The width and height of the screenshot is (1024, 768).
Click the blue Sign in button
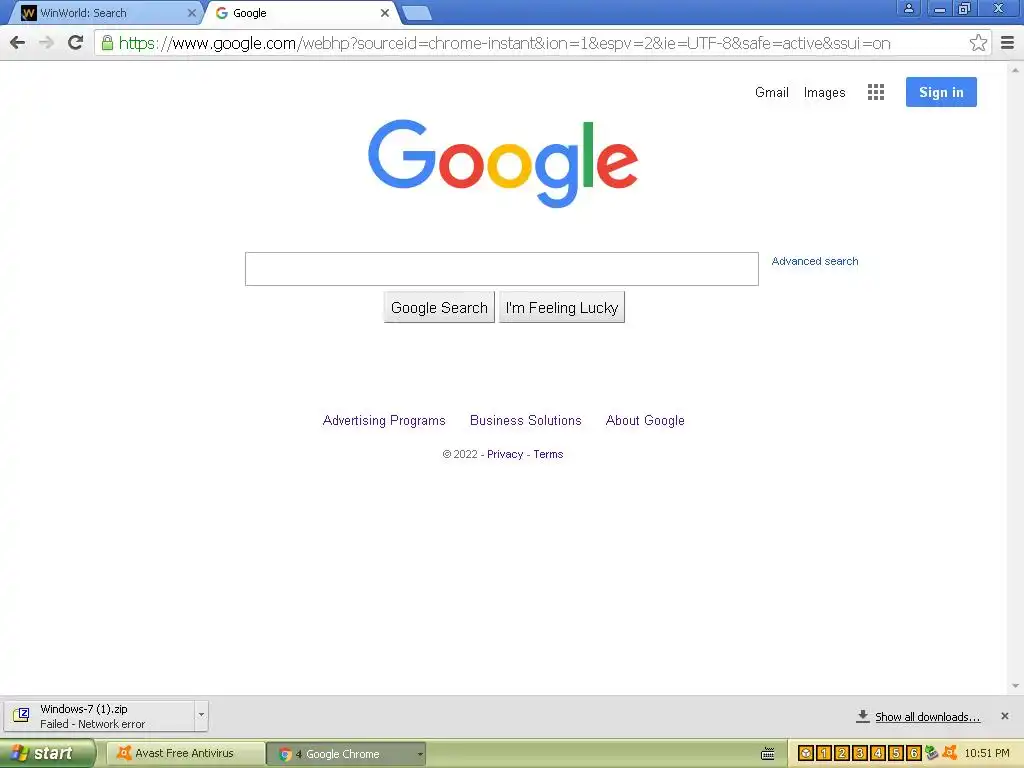pyautogui.click(x=941, y=92)
